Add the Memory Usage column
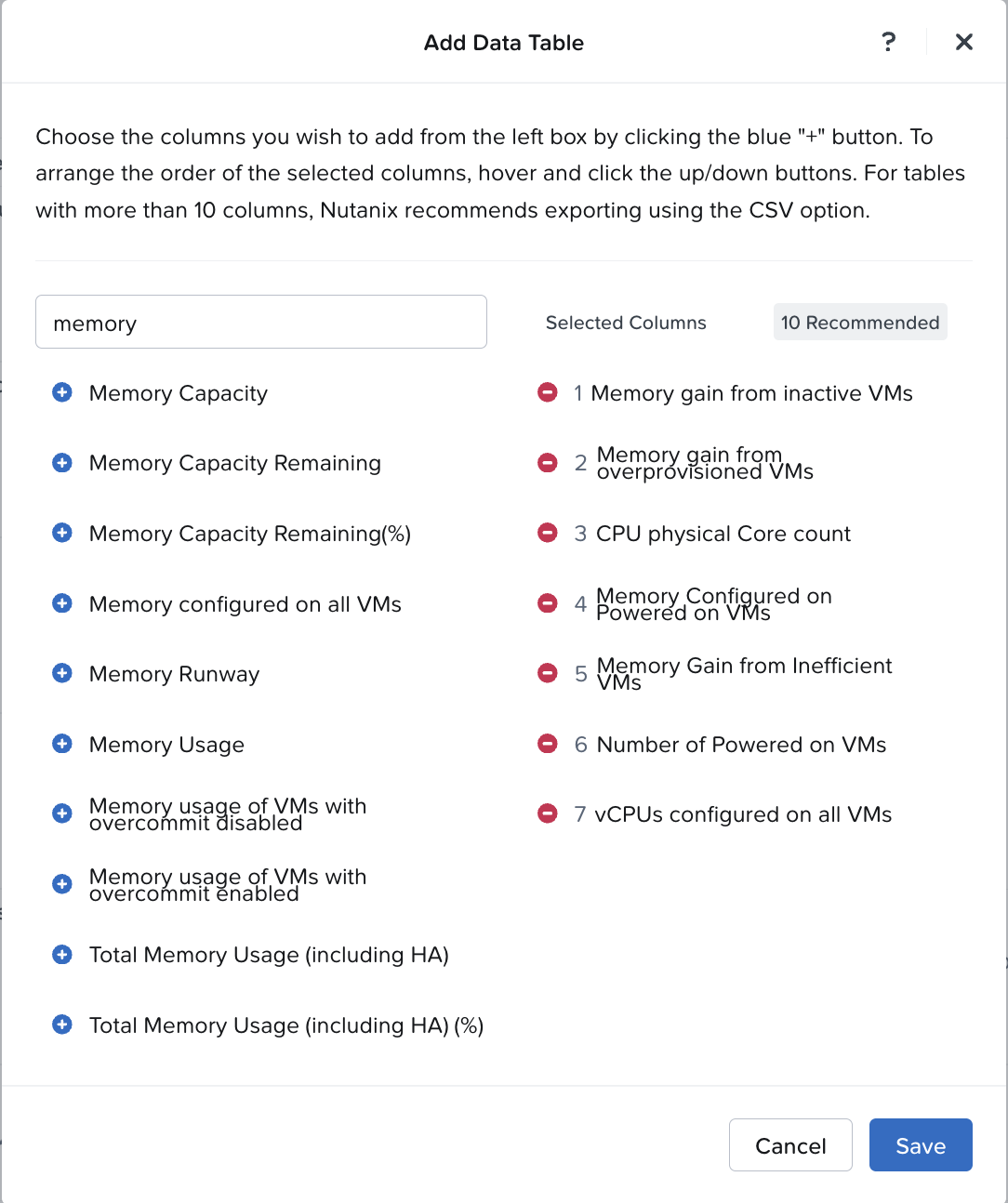This screenshot has height=1203, width=1008. 62,744
